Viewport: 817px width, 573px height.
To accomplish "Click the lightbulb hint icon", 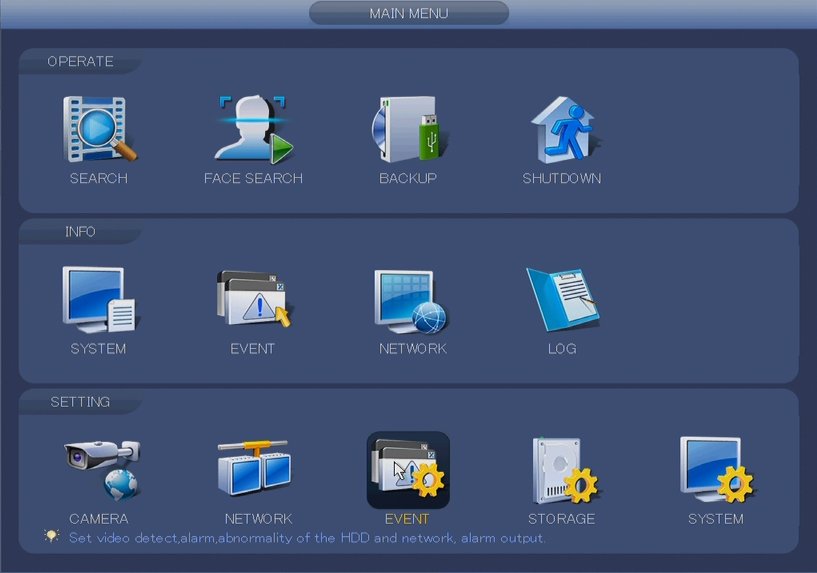I will click(52, 537).
